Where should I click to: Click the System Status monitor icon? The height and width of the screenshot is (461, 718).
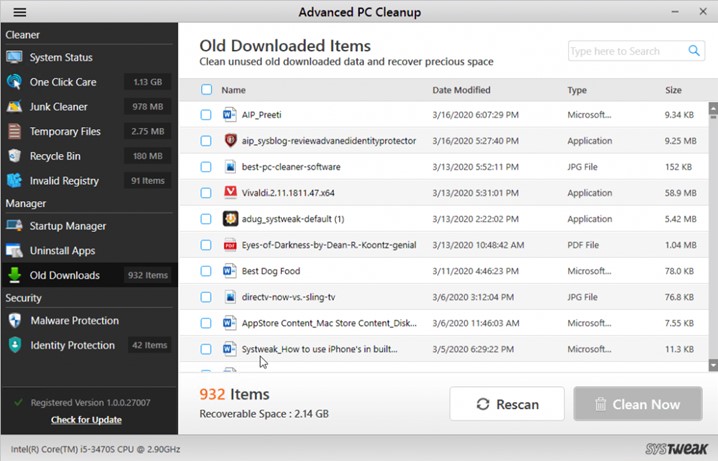click(x=14, y=57)
